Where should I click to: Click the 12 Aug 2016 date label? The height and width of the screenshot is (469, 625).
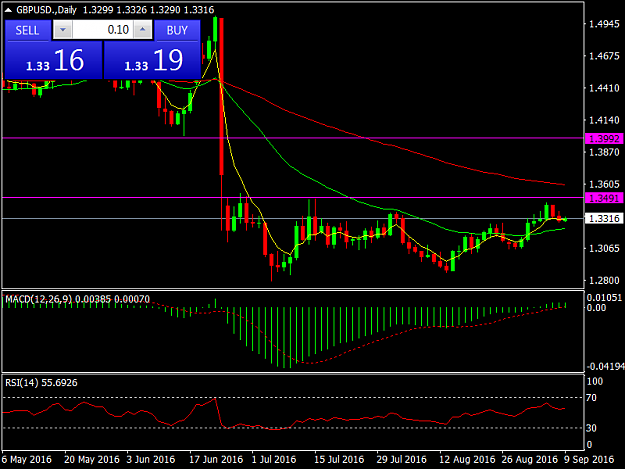[x=467, y=459]
